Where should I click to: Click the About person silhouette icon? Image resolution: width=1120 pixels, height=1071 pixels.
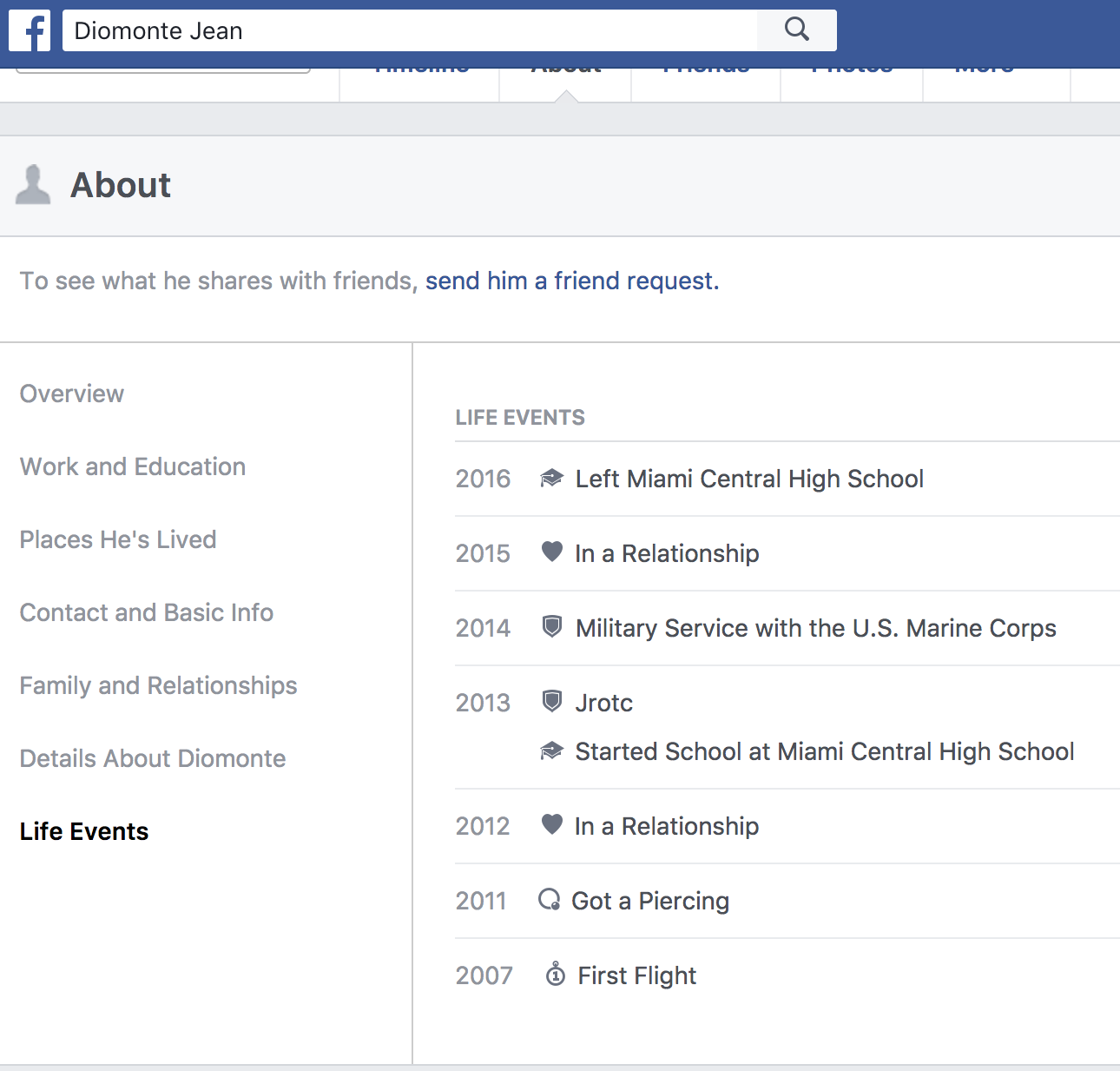[x=33, y=185]
